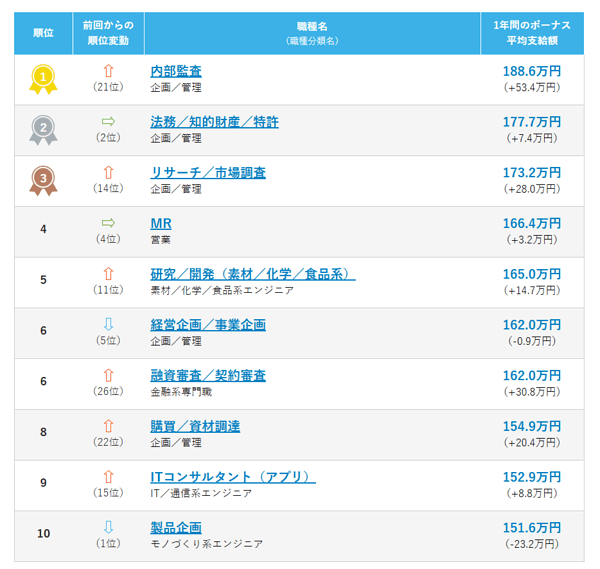This screenshot has width=600, height=569.
Task: Open the 経営企画／事業企画 link
Action: 208,325
